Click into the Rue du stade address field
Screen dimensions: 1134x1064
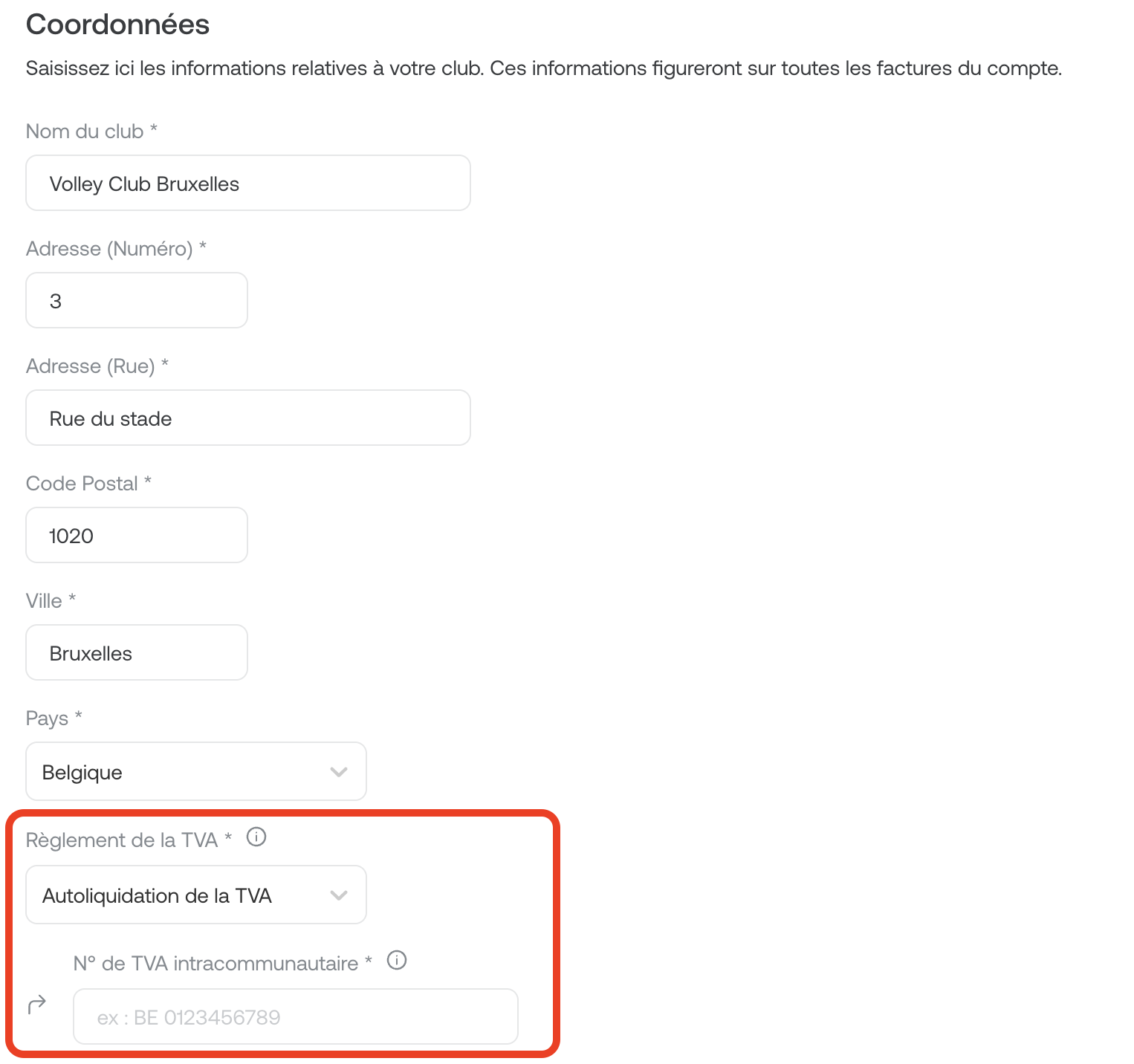pyautogui.click(x=248, y=418)
